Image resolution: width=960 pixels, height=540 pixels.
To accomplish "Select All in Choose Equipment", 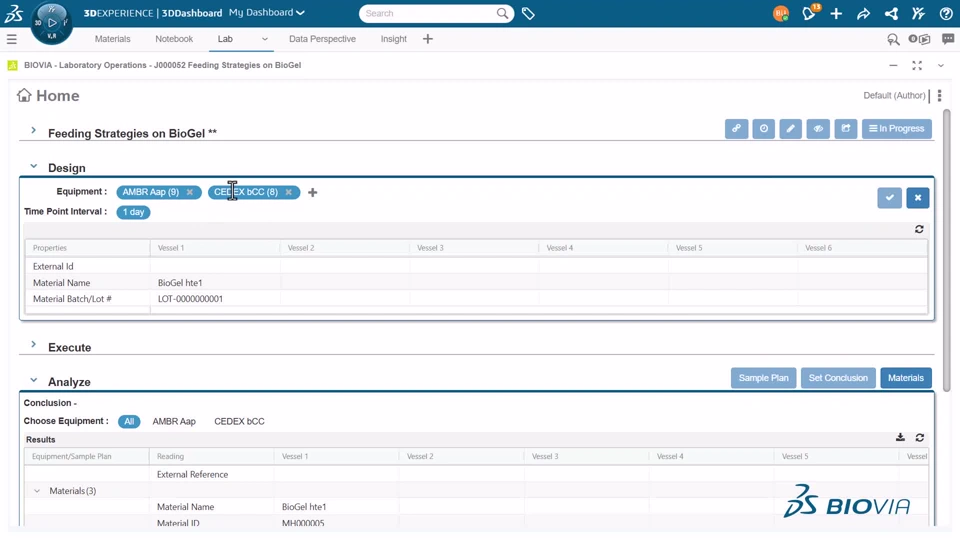I will pos(129,421).
